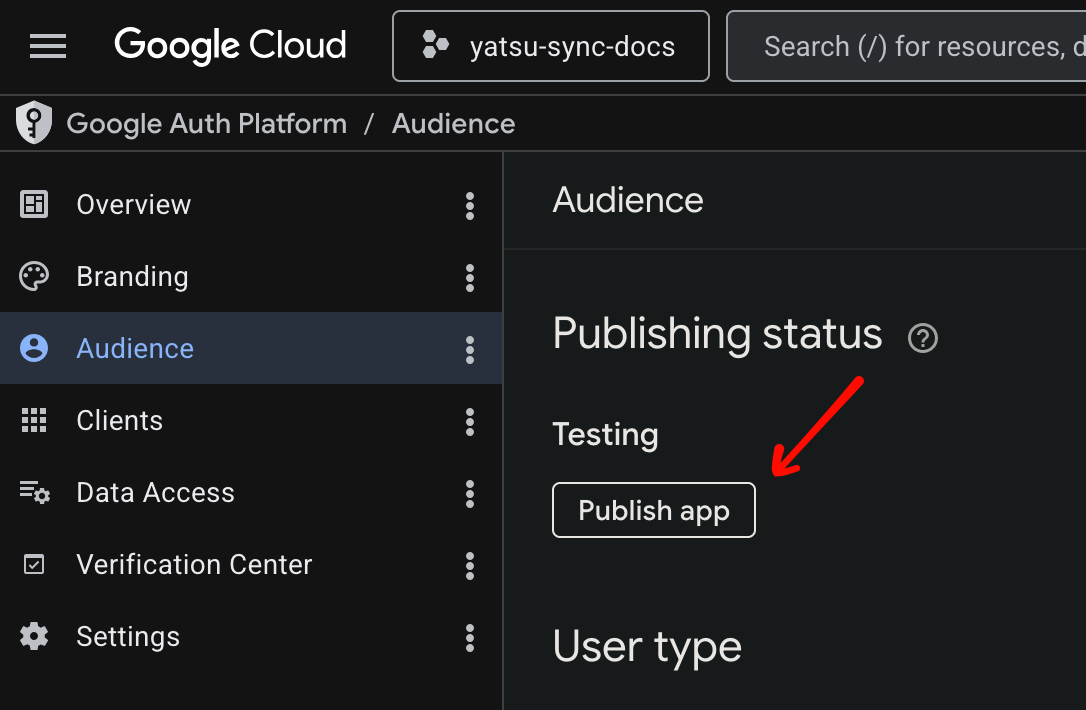Click the Settings gear icon
This screenshot has height=710, width=1086.
(34, 636)
